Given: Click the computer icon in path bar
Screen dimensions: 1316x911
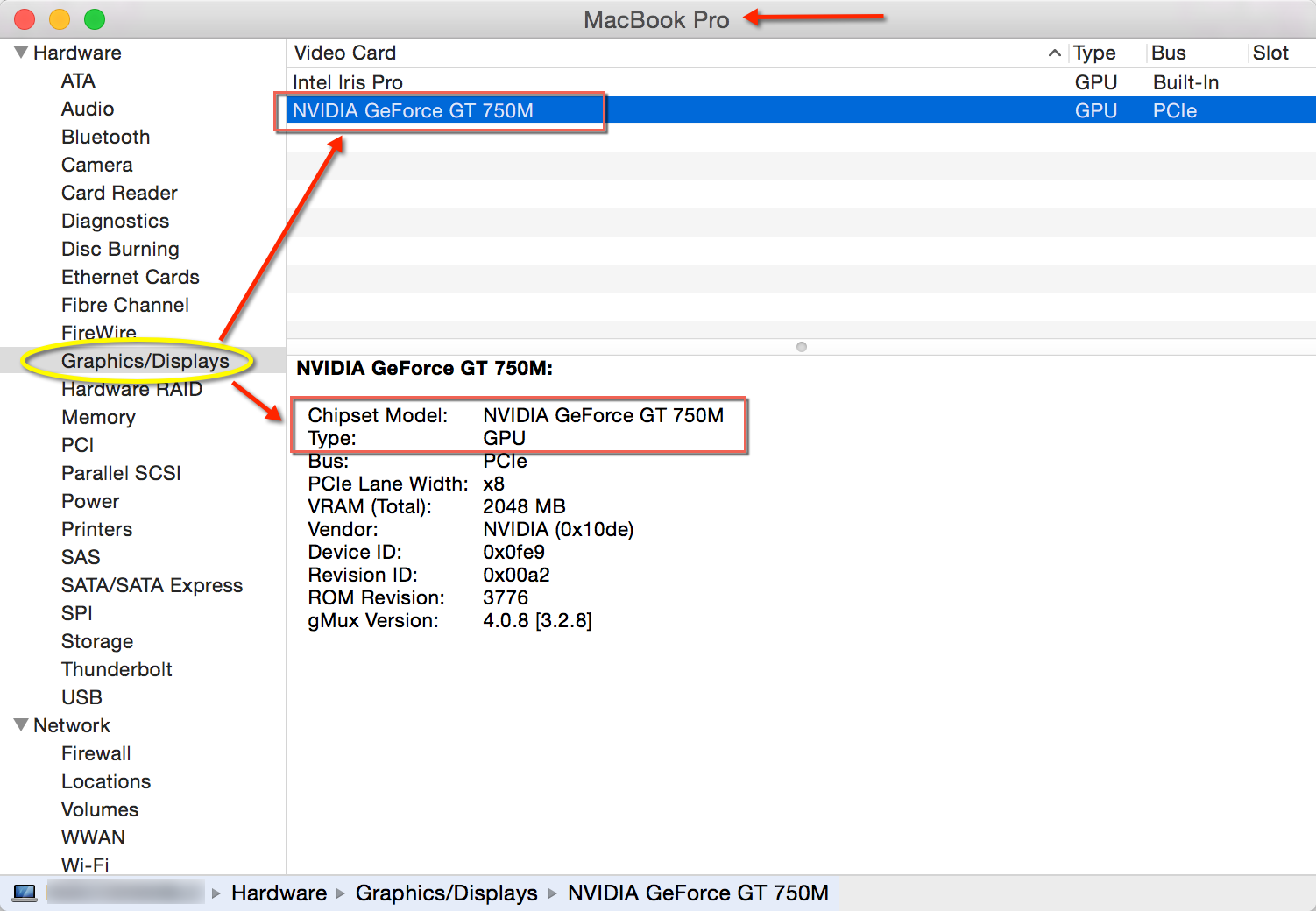Looking at the screenshot, I should [25, 893].
